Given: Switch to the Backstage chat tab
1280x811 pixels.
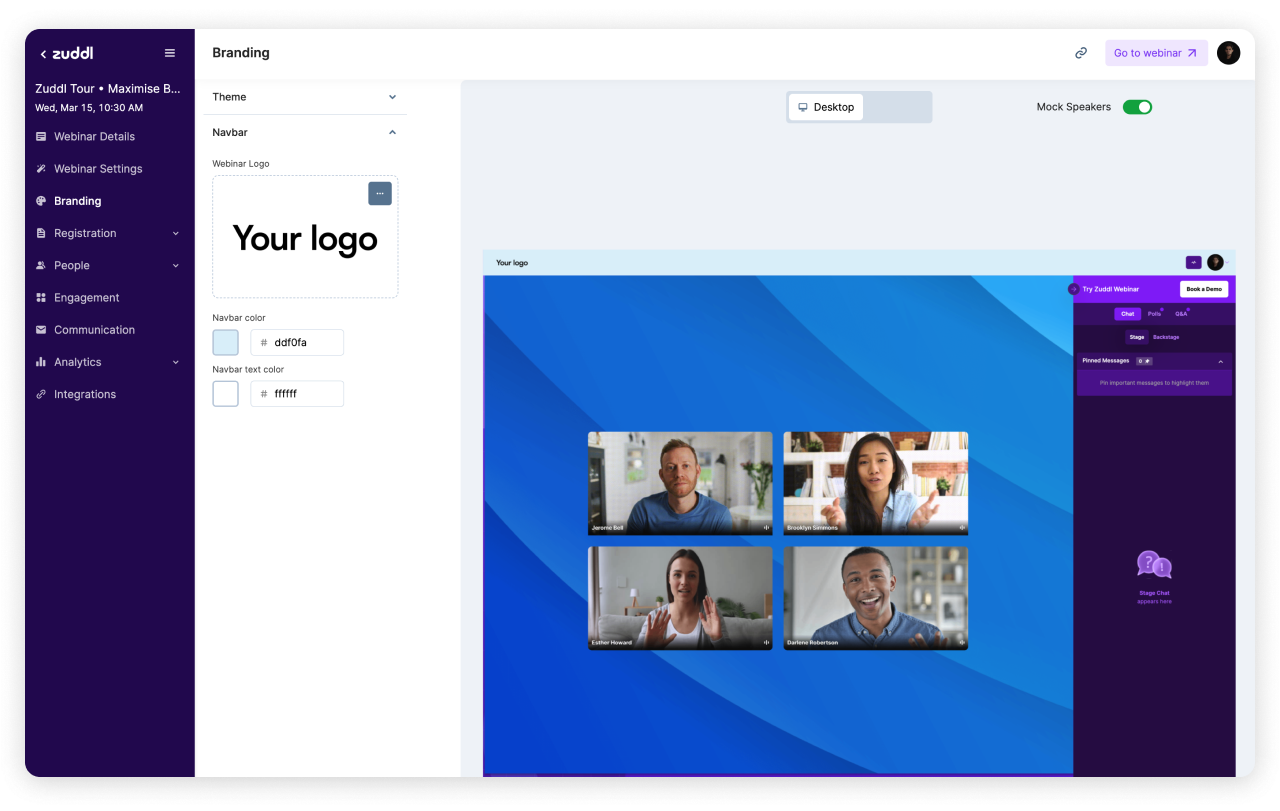Looking at the screenshot, I should click(1166, 337).
